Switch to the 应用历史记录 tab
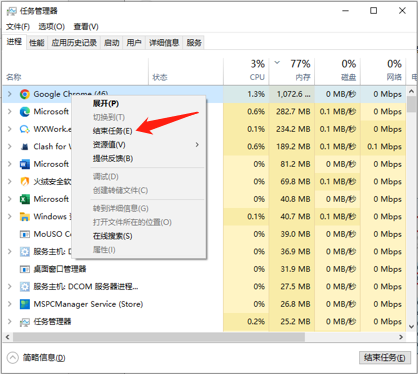The width and height of the screenshot is (418, 374). coord(74,43)
